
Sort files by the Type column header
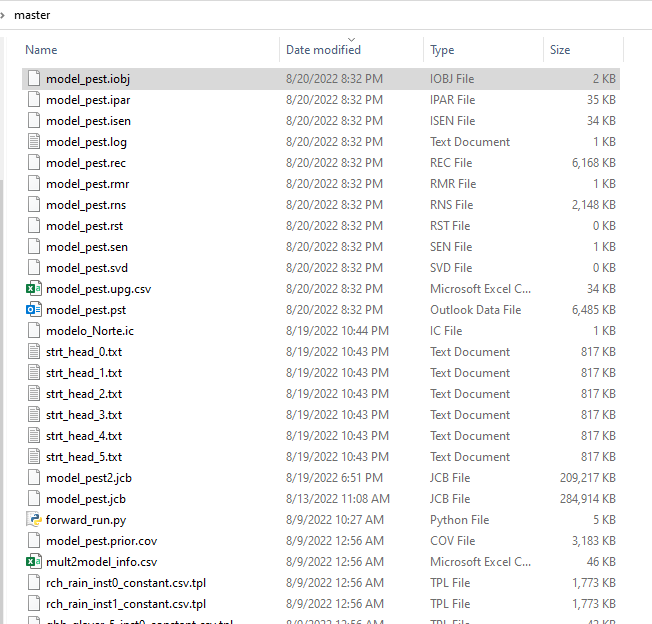pyautogui.click(x=442, y=50)
